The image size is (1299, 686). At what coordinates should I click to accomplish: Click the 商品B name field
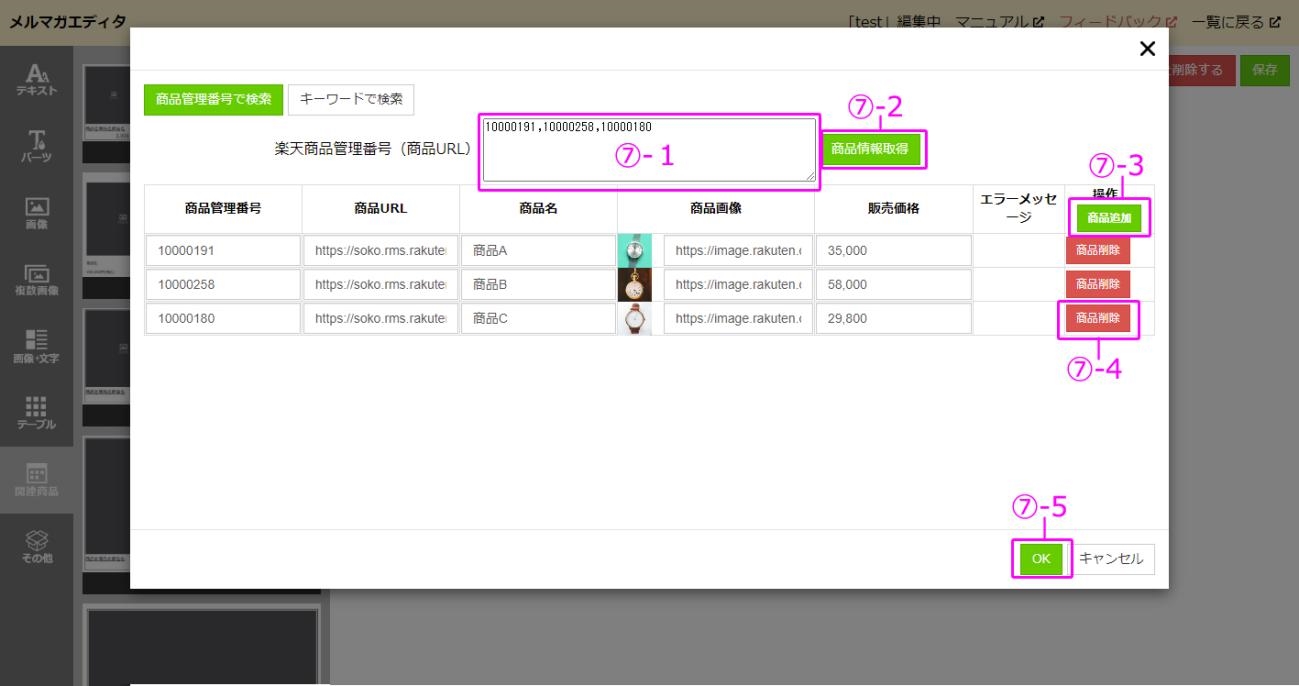pos(537,284)
